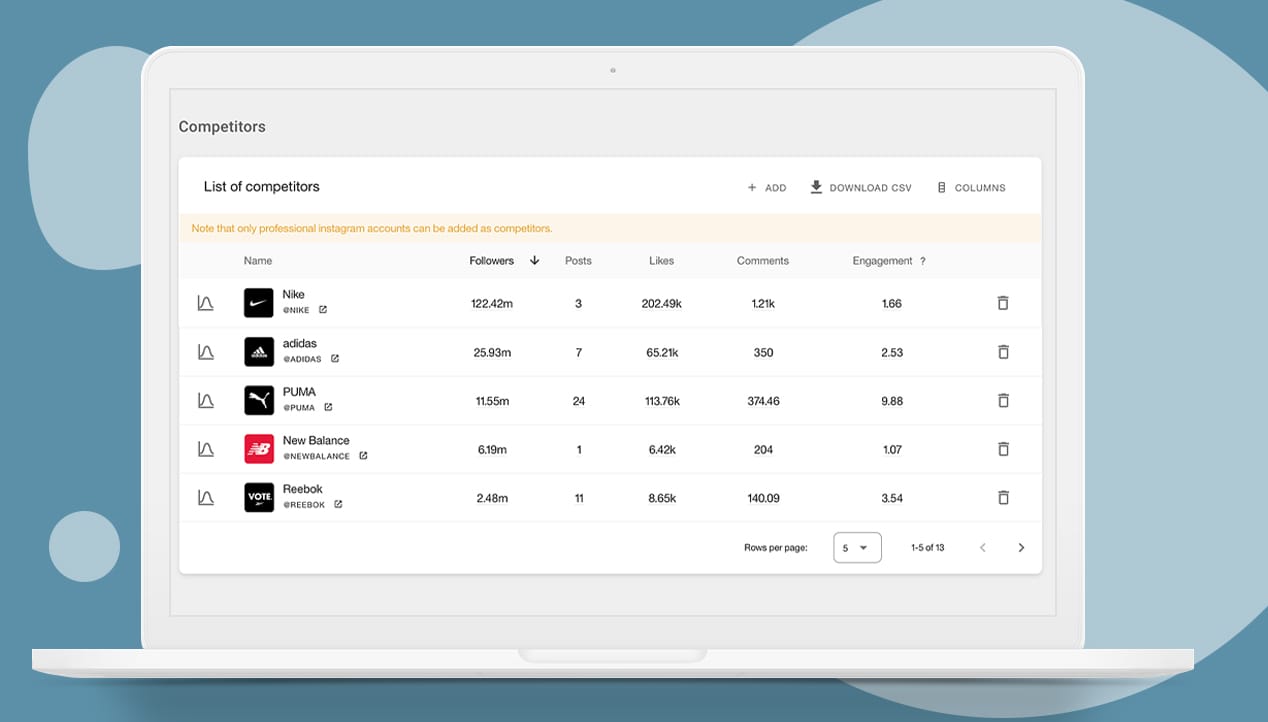Delete New Balance competitor row
This screenshot has width=1268, height=722.
pyautogui.click(x=1003, y=449)
